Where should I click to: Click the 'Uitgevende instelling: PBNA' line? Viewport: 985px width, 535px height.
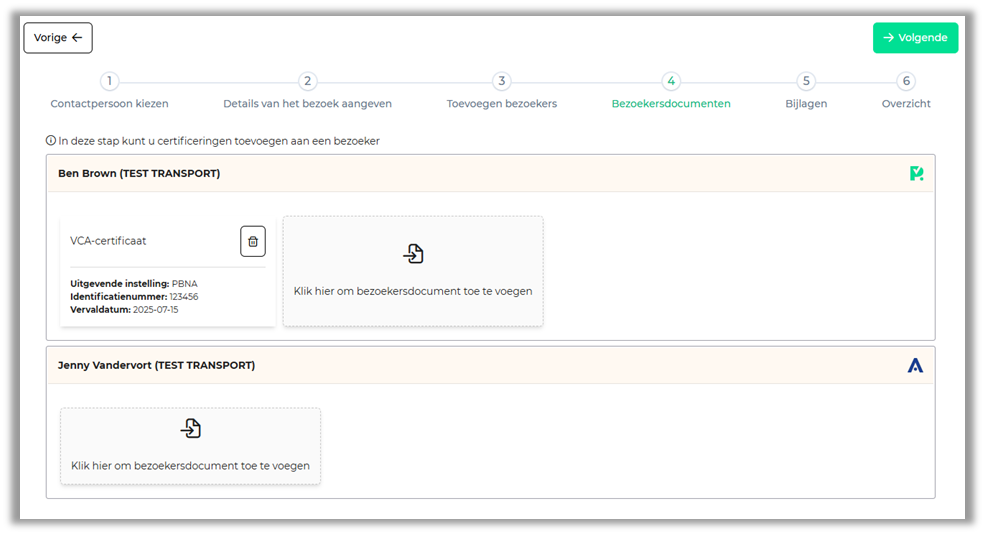click(134, 284)
